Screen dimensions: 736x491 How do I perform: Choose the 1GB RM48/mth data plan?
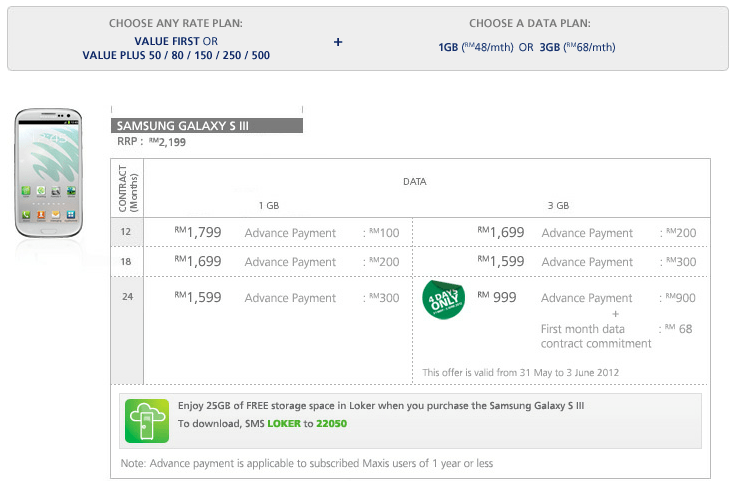tap(475, 47)
